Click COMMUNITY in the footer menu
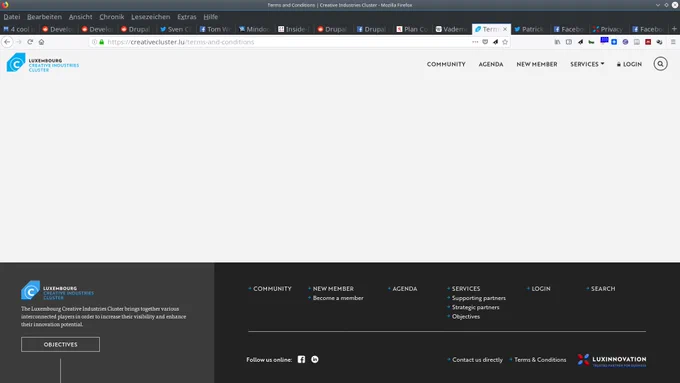Image resolution: width=680 pixels, height=383 pixels. pos(272,289)
